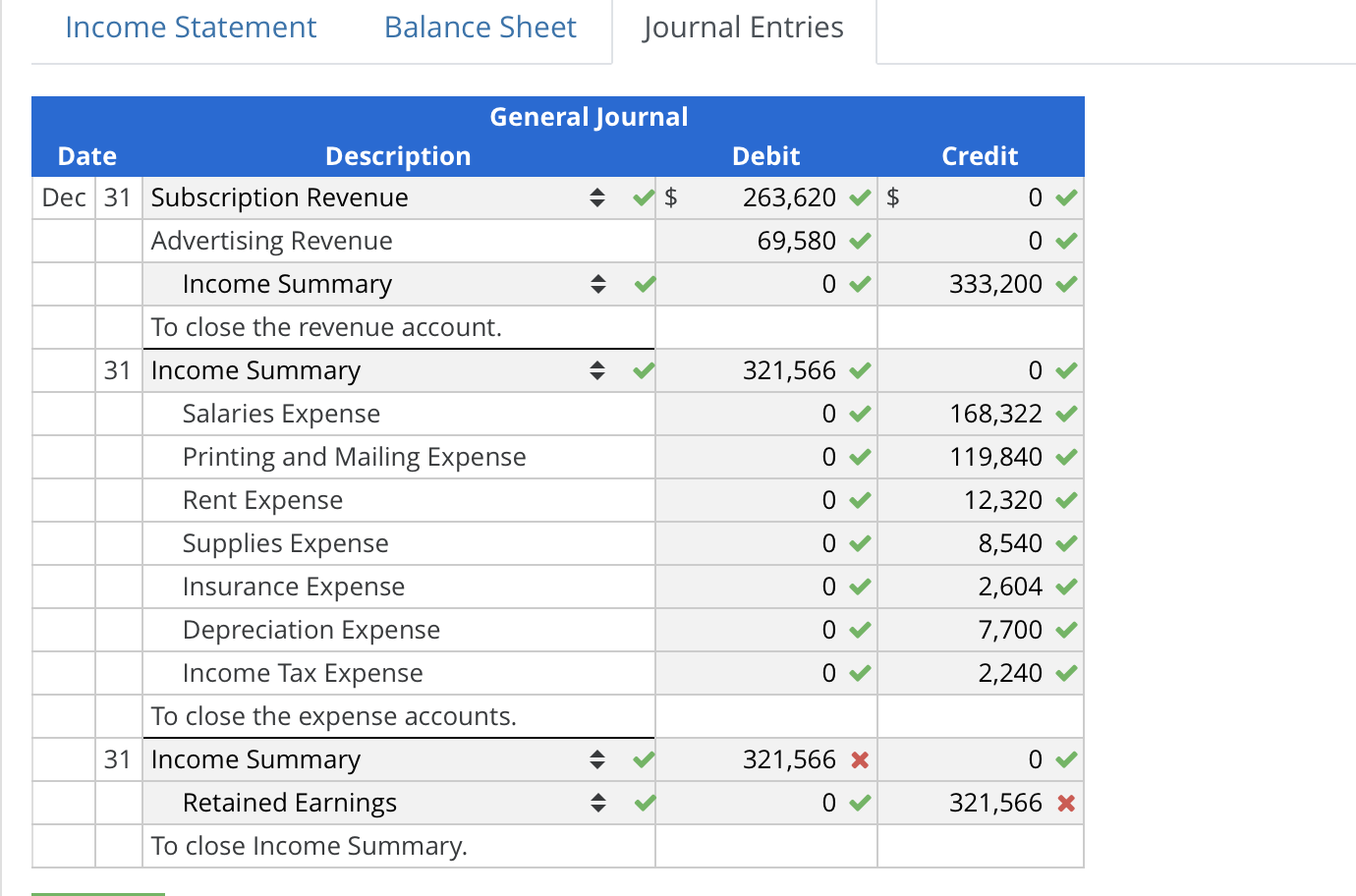Viewport: 1356px width, 896px height.
Task: Open the Balance Sheet tab
Action: pos(480,28)
